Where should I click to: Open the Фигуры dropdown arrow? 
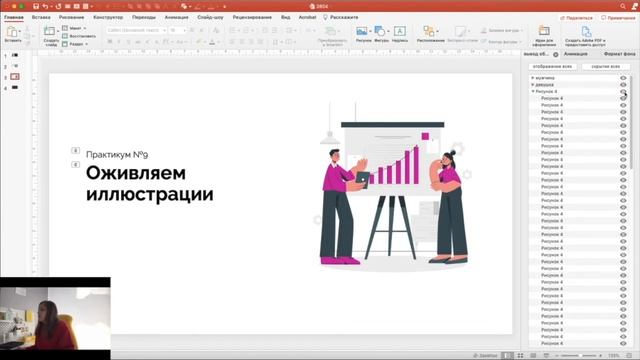[388, 31]
